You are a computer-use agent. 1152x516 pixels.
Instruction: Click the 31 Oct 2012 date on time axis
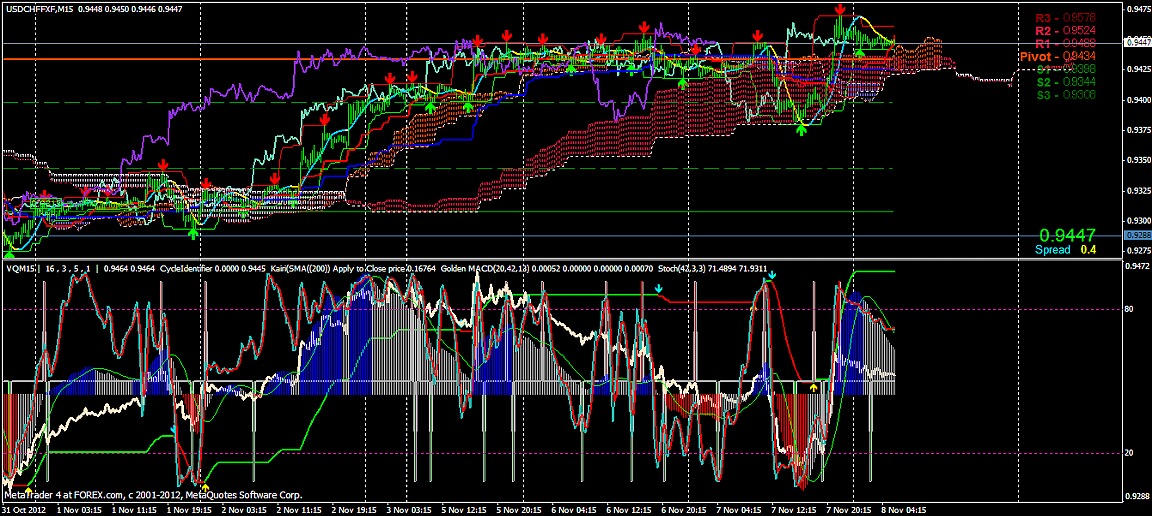pyautogui.click(x=24, y=509)
